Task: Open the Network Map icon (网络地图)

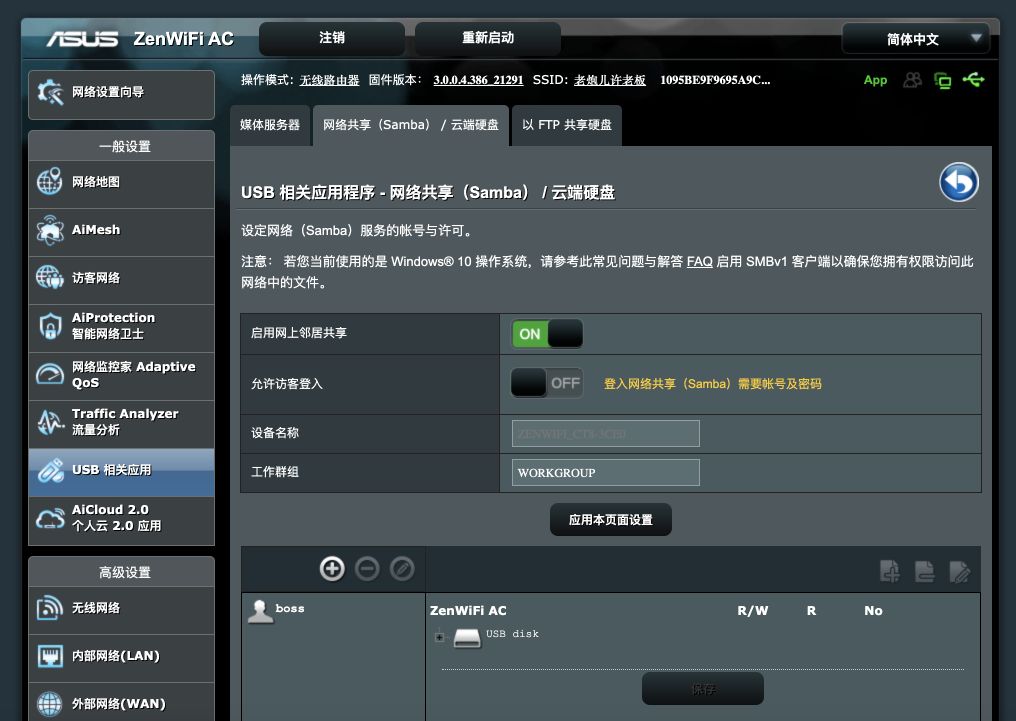Action: tap(49, 182)
